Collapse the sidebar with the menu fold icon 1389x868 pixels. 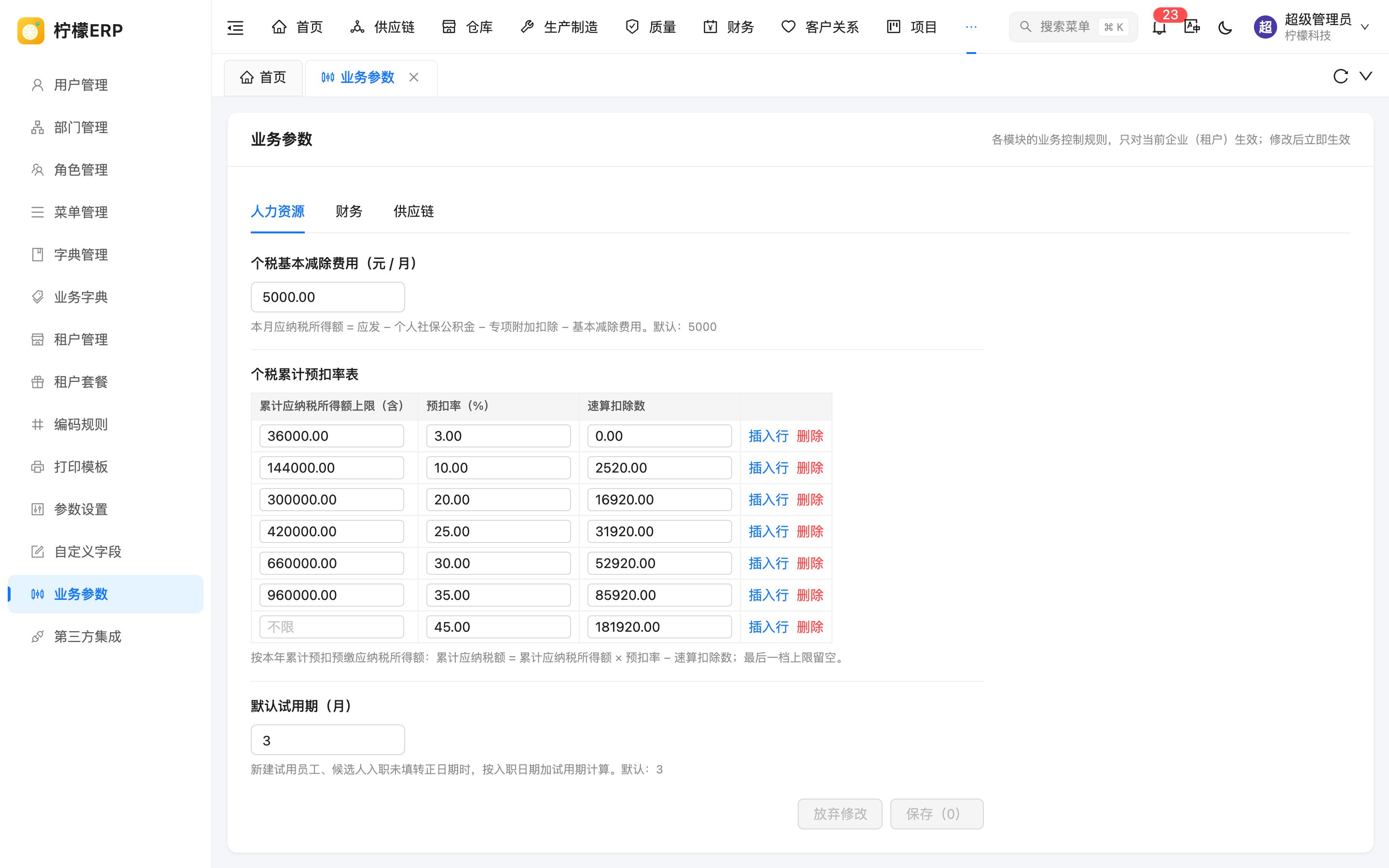235,27
